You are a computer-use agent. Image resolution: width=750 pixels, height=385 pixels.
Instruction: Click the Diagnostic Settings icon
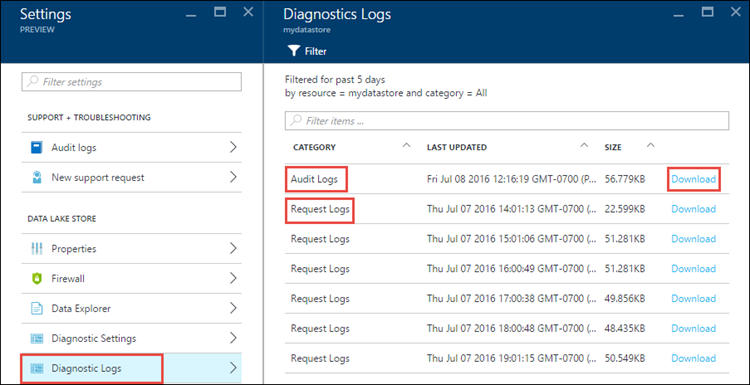[37, 339]
